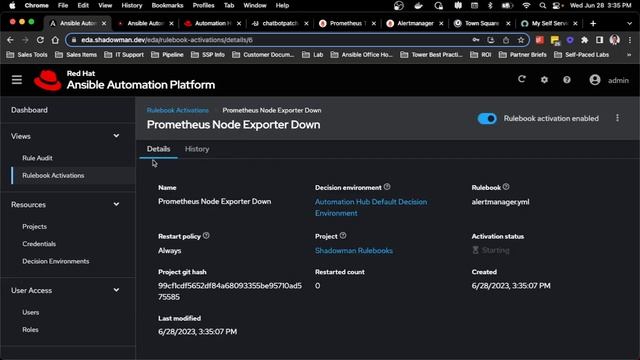Select the Details tab
The image size is (640, 360).
click(158, 149)
